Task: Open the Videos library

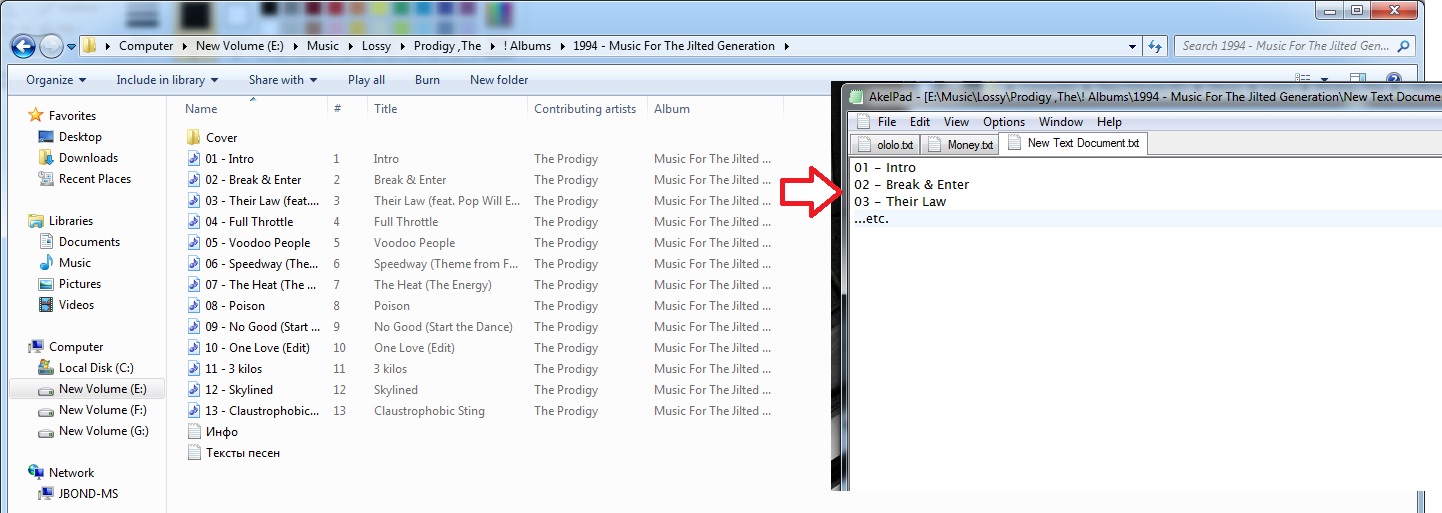Action: (x=76, y=305)
